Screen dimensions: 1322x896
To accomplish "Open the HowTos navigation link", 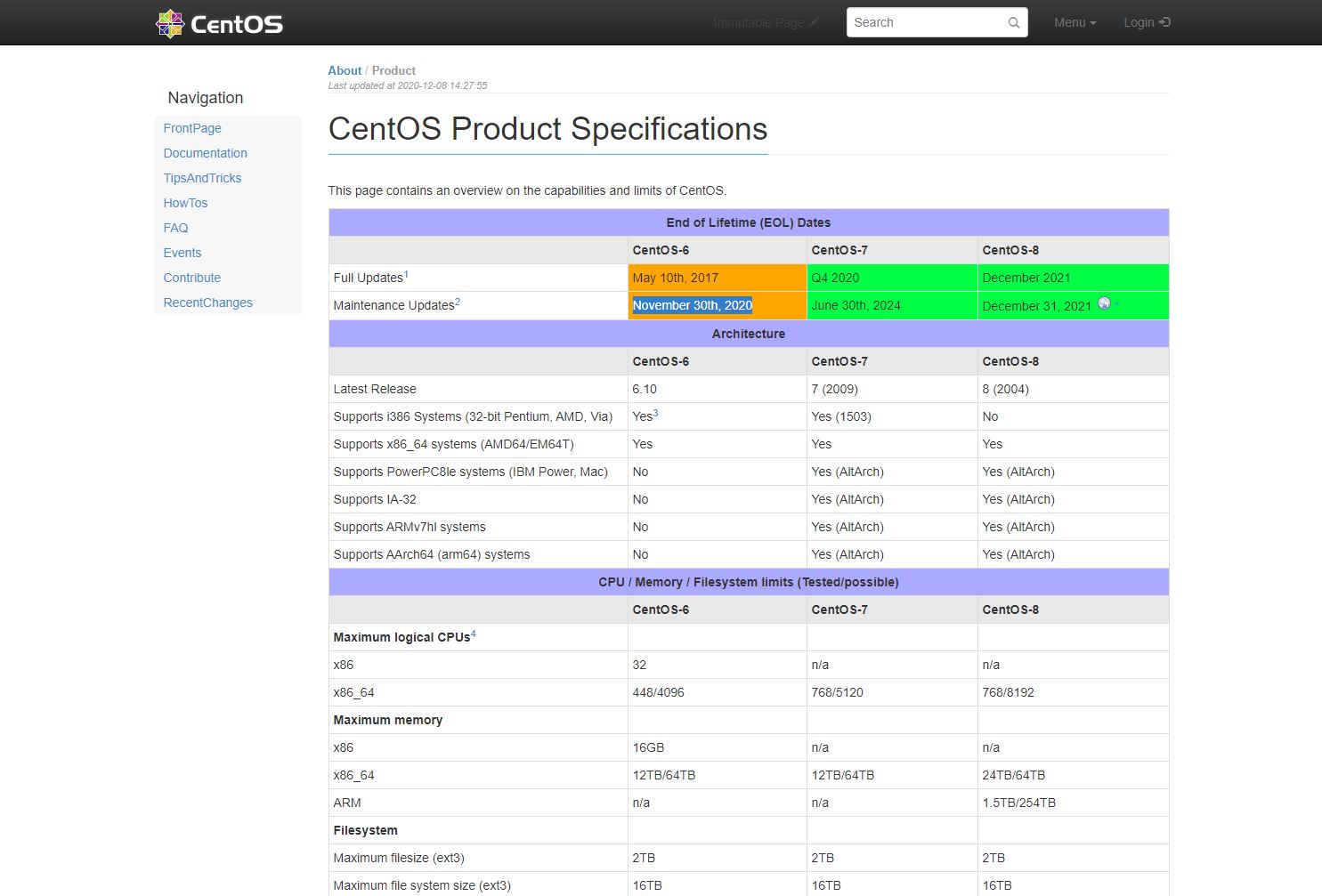I will click(185, 203).
